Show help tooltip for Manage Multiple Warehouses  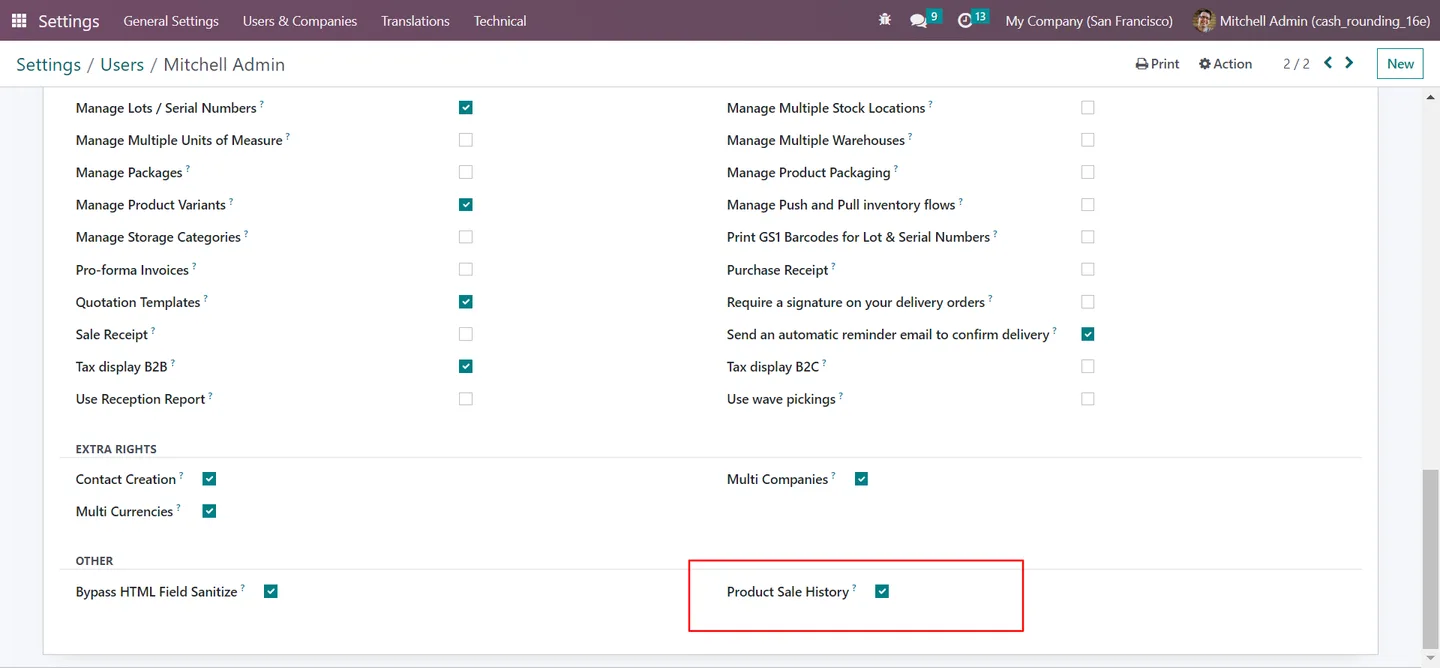[x=910, y=136]
